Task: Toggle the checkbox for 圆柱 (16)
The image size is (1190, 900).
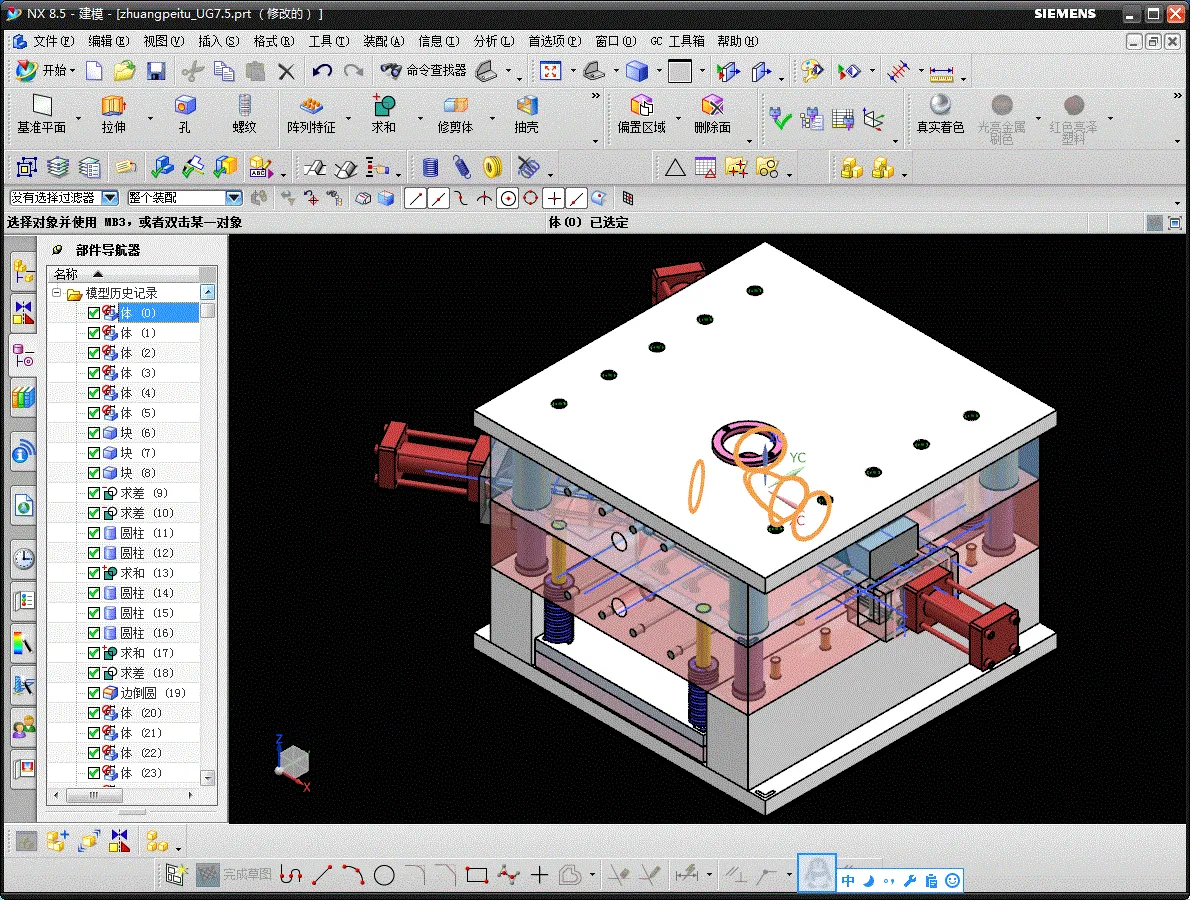Action: 94,633
